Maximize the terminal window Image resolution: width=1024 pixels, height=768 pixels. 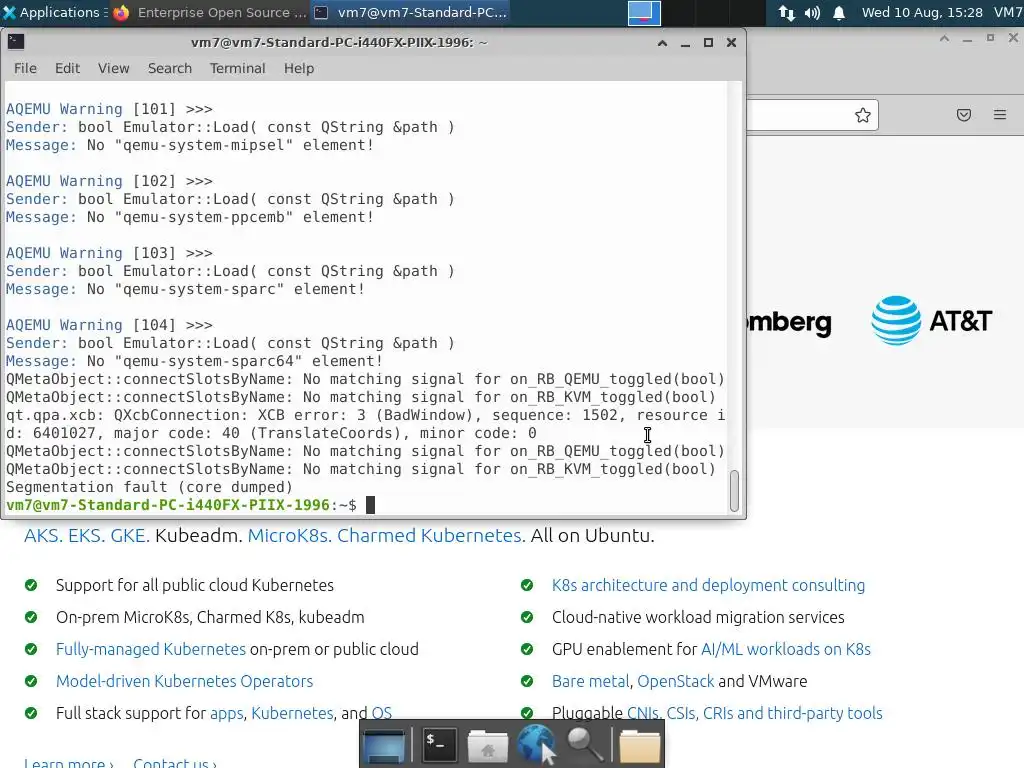[x=708, y=42]
